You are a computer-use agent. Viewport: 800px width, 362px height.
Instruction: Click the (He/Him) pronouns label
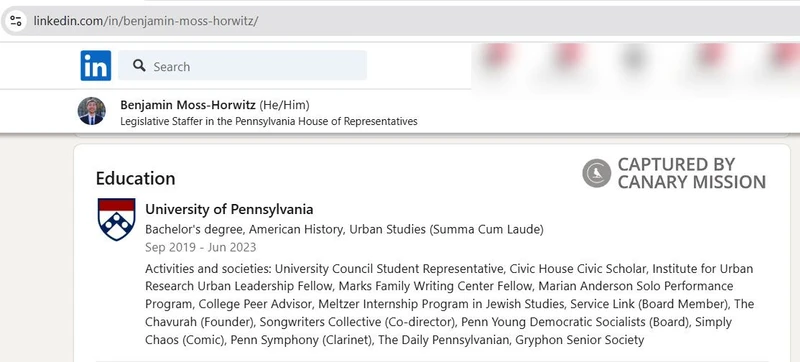[284, 105]
